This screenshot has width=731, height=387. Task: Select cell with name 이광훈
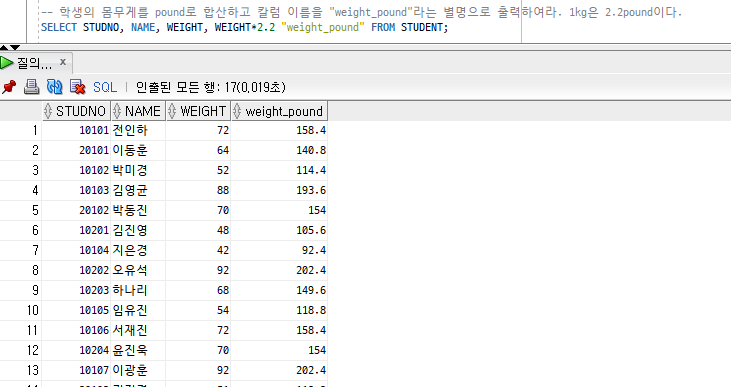pos(138,370)
